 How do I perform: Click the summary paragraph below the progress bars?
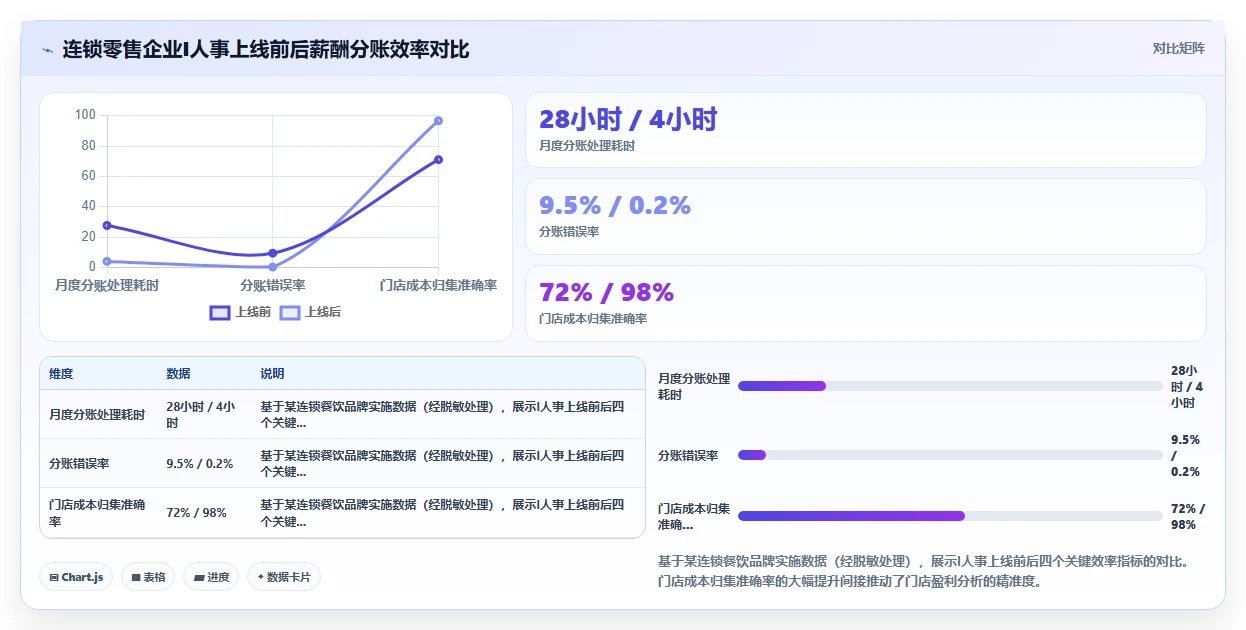(x=925, y=571)
